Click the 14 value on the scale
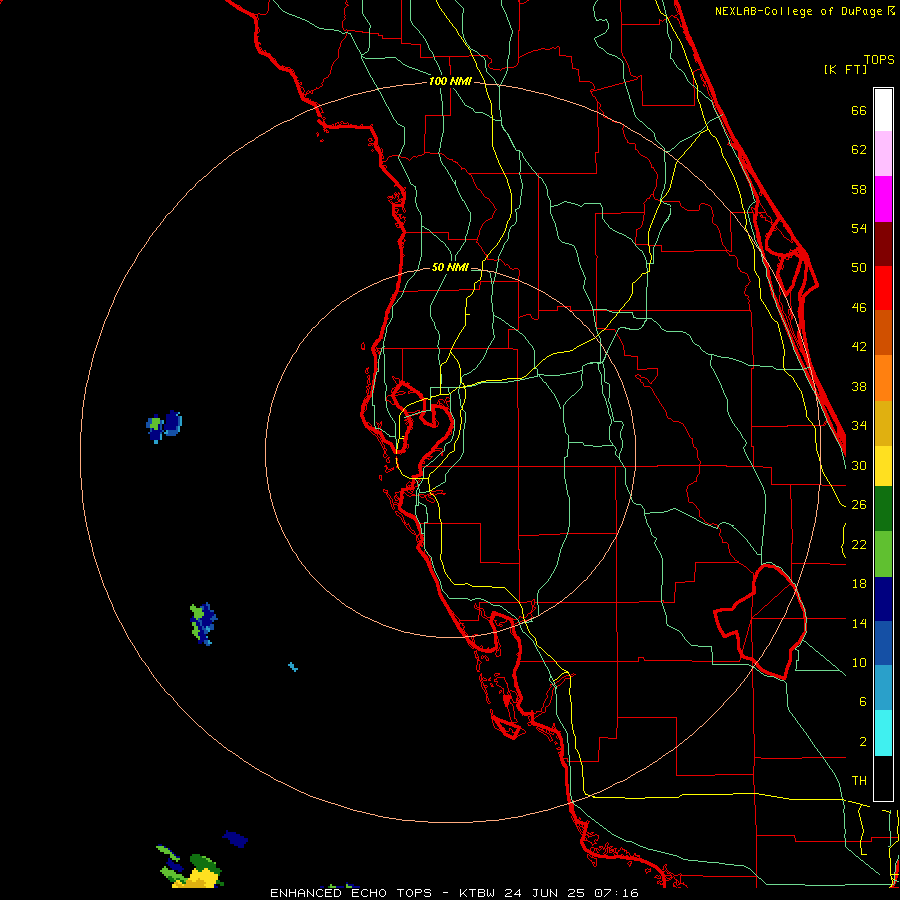Viewport: 900px width, 900px height. 859,623
